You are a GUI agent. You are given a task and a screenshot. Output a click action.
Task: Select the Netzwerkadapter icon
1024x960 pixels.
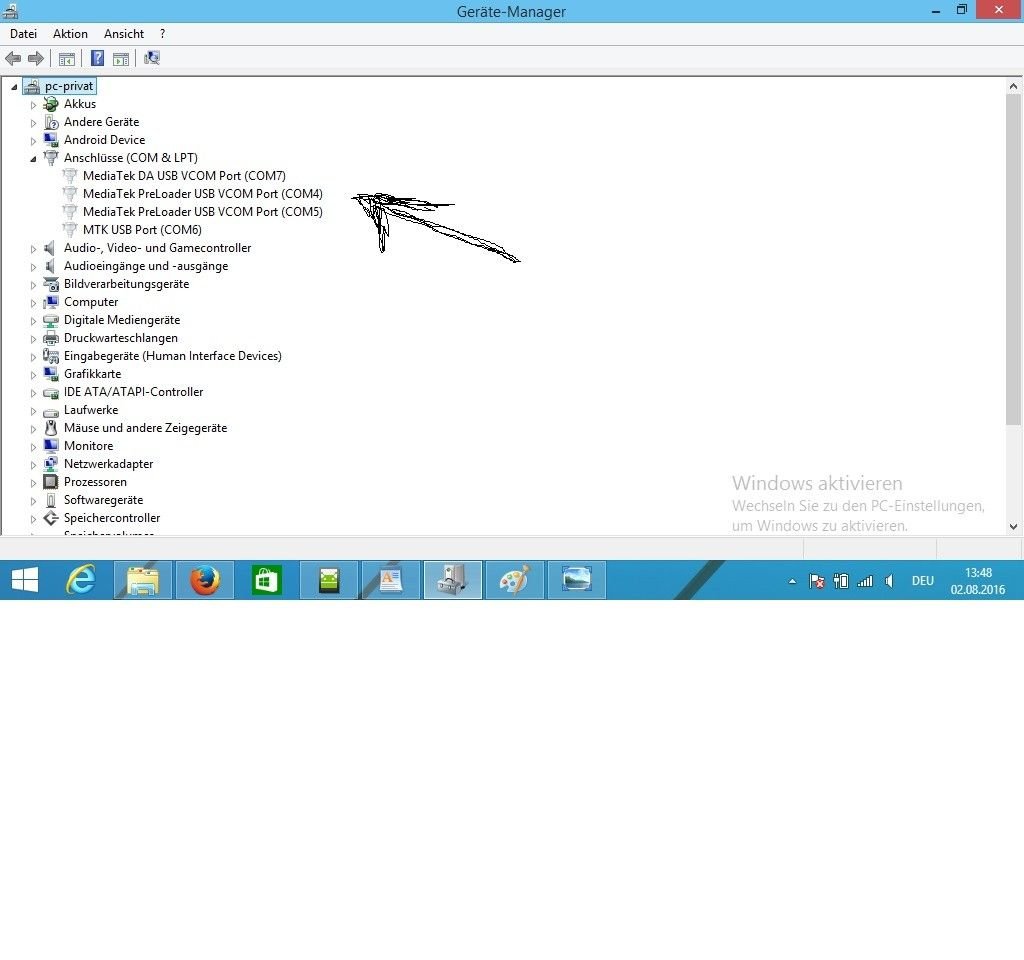pyautogui.click(x=51, y=464)
